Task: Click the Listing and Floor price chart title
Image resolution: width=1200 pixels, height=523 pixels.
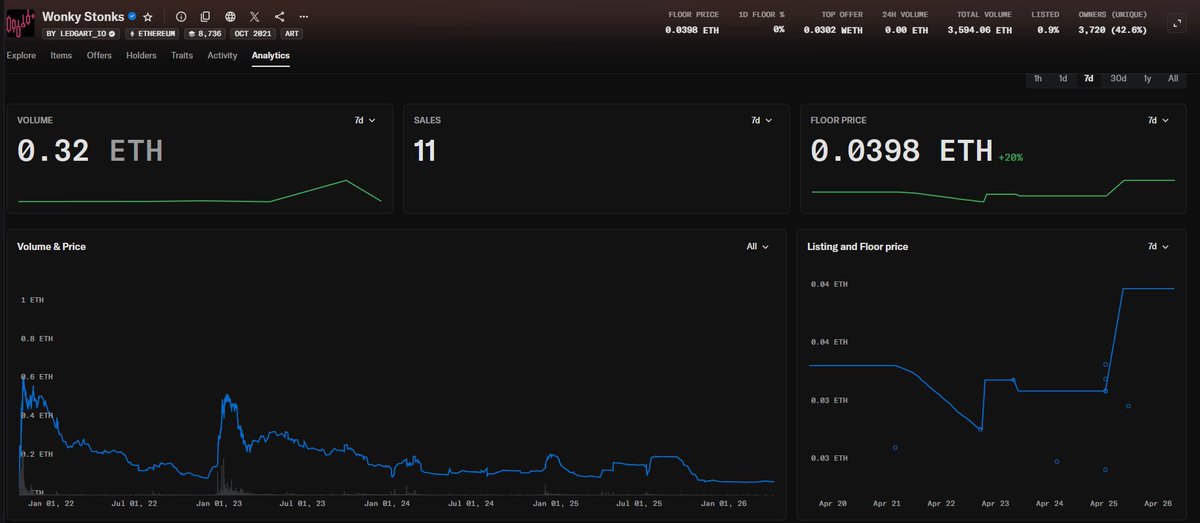Action: pyautogui.click(x=857, y=246)
